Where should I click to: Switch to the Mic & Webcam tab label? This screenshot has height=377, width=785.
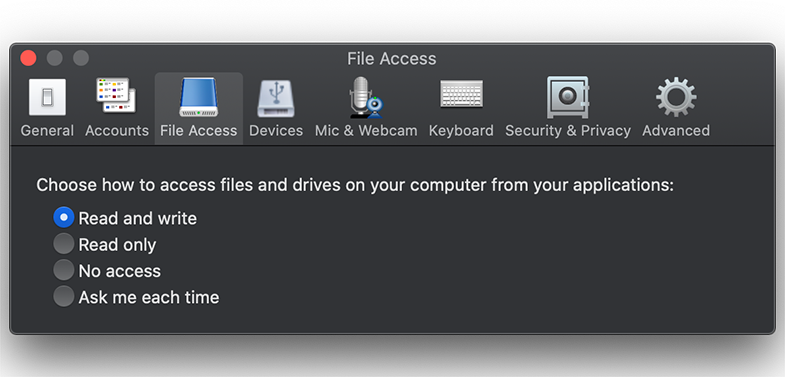[x=366, y=131]
